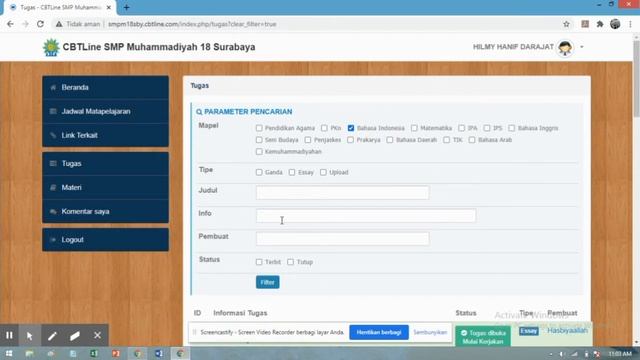Tick the Upload type checkbox

pos(323,173)
